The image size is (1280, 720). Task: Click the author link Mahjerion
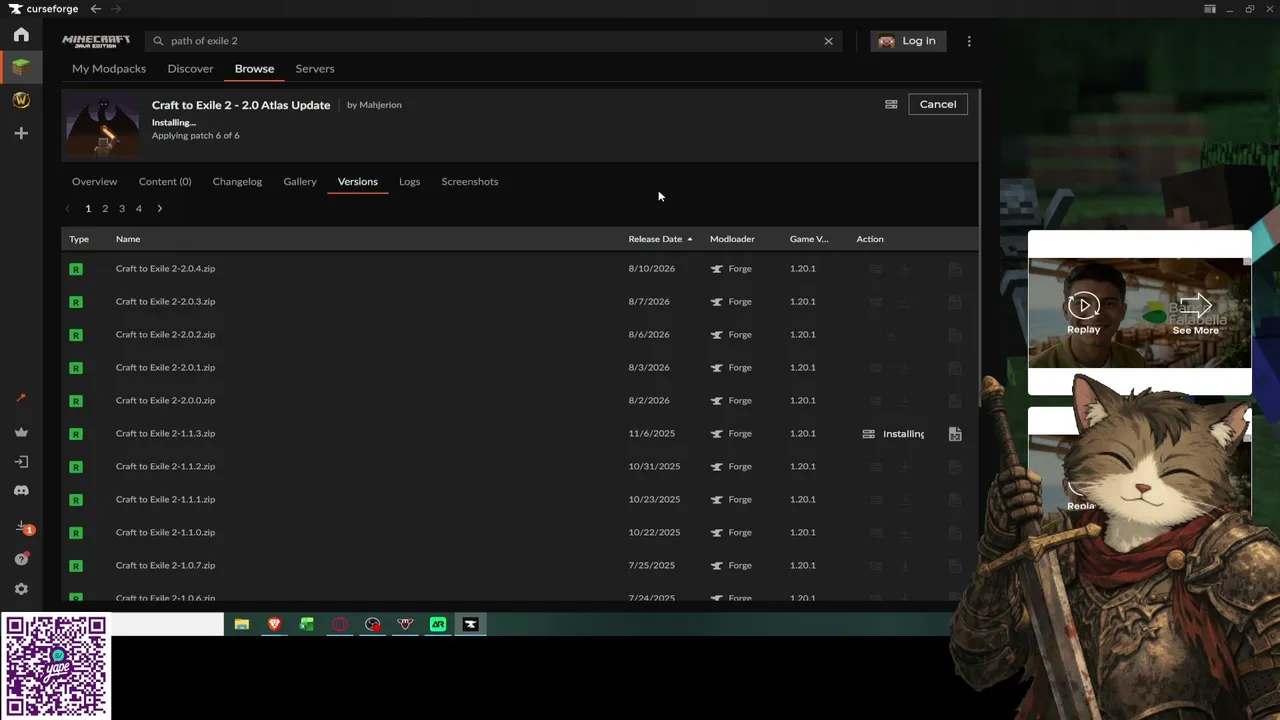tap(380, 105)
